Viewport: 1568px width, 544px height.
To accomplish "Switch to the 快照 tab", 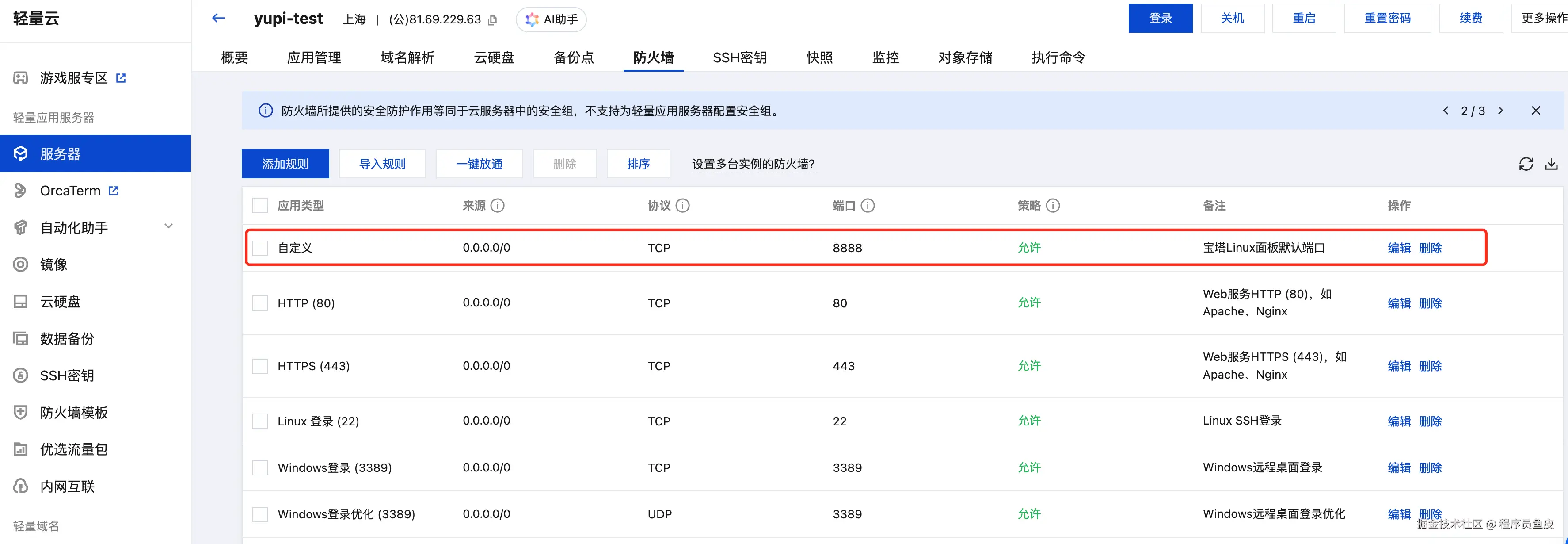I will click(819, 58).
